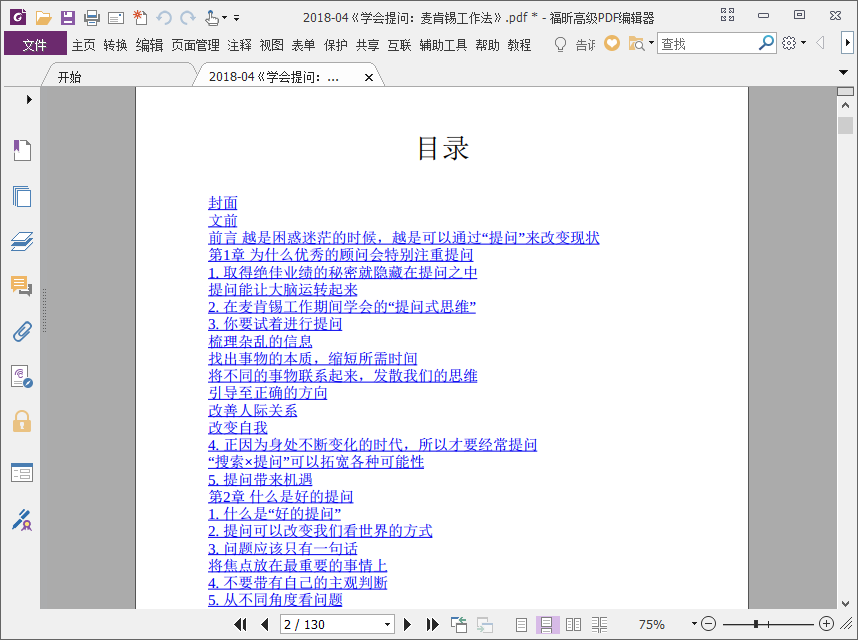Viewport: 858px width, 640px height.
Task: Open the touch mode dropdown arrow
Action: point(224,18)
